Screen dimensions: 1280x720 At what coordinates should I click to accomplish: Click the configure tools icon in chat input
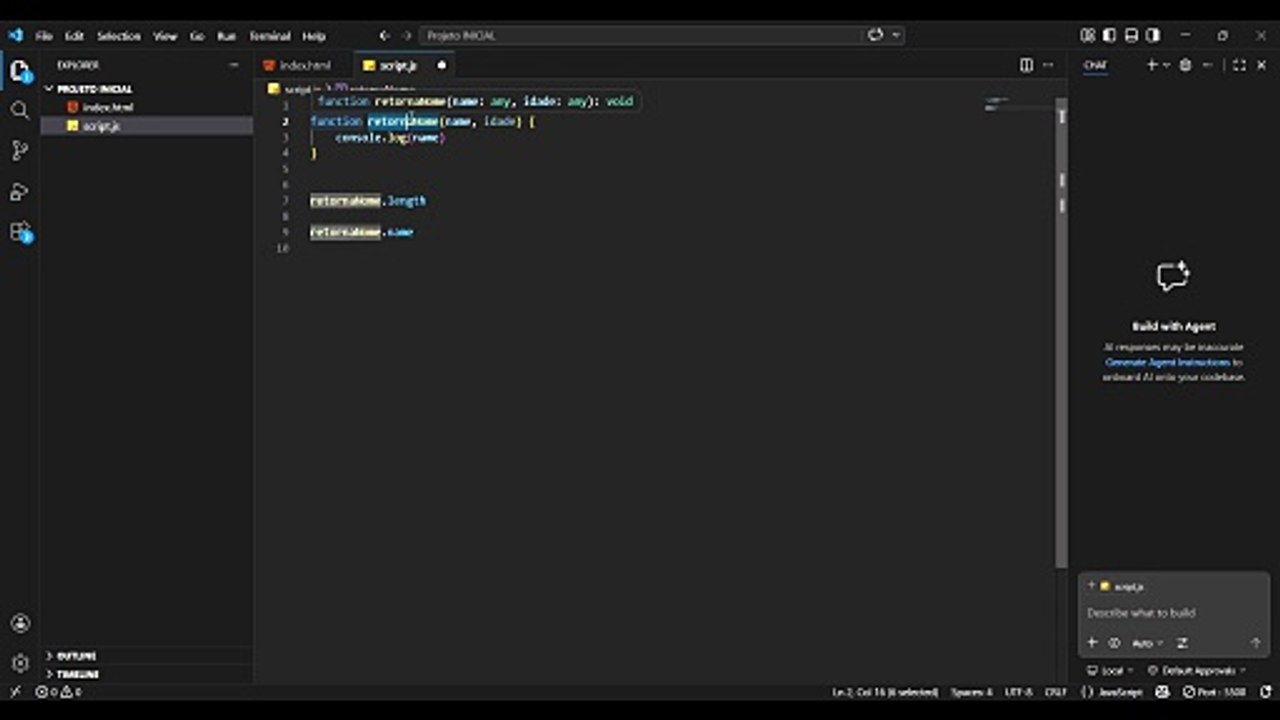point(1114,643)
